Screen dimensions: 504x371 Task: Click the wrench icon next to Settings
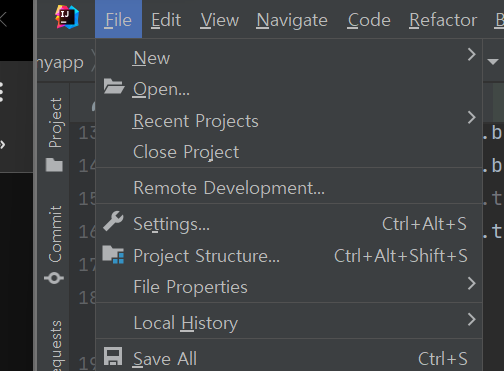point(113,221)
